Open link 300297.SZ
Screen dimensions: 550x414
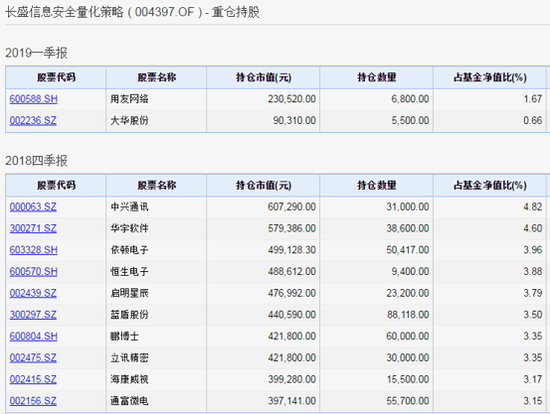(x=33, y=315)
